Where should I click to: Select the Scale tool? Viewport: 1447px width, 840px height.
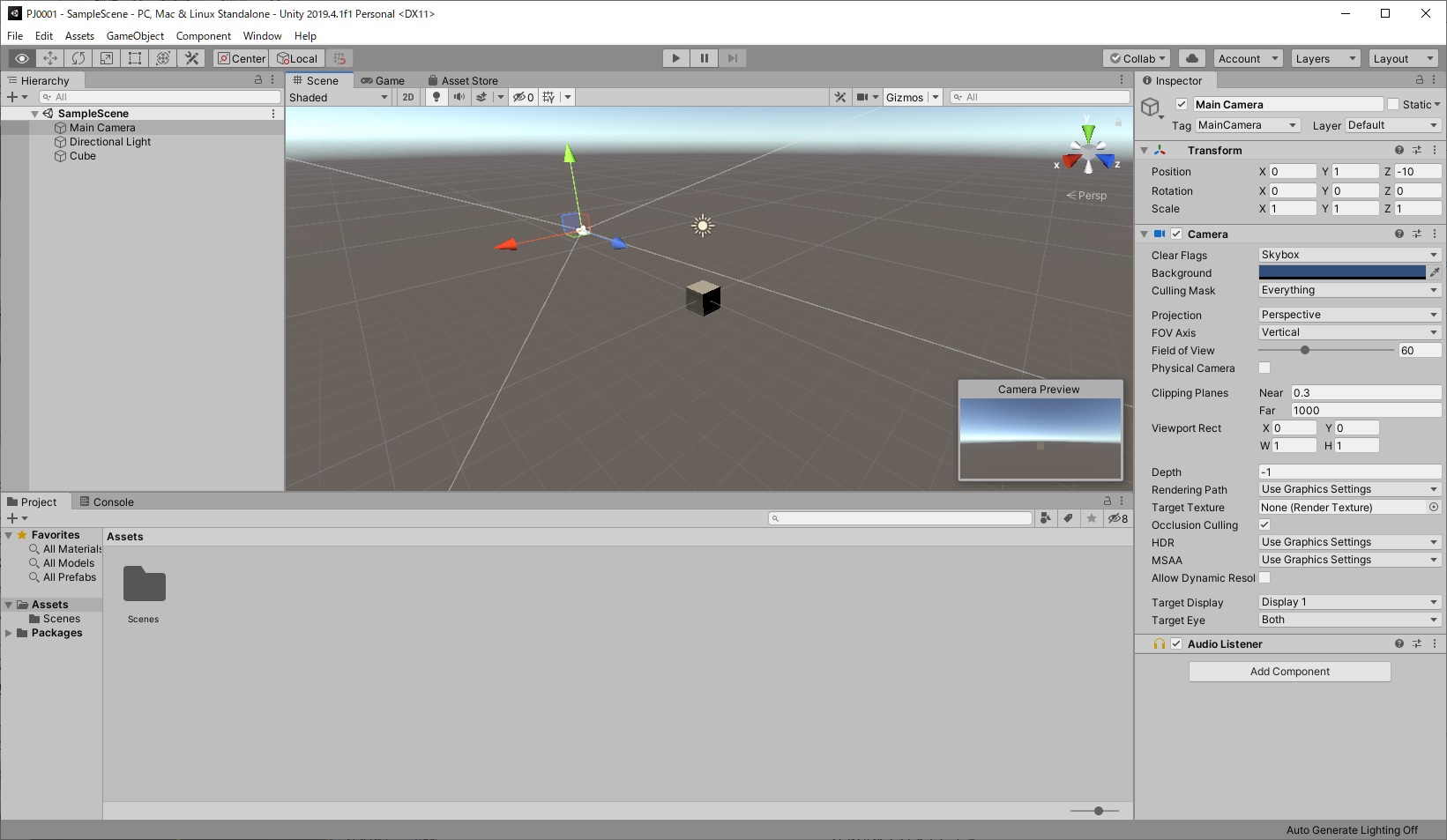click(x=107, y=58)
